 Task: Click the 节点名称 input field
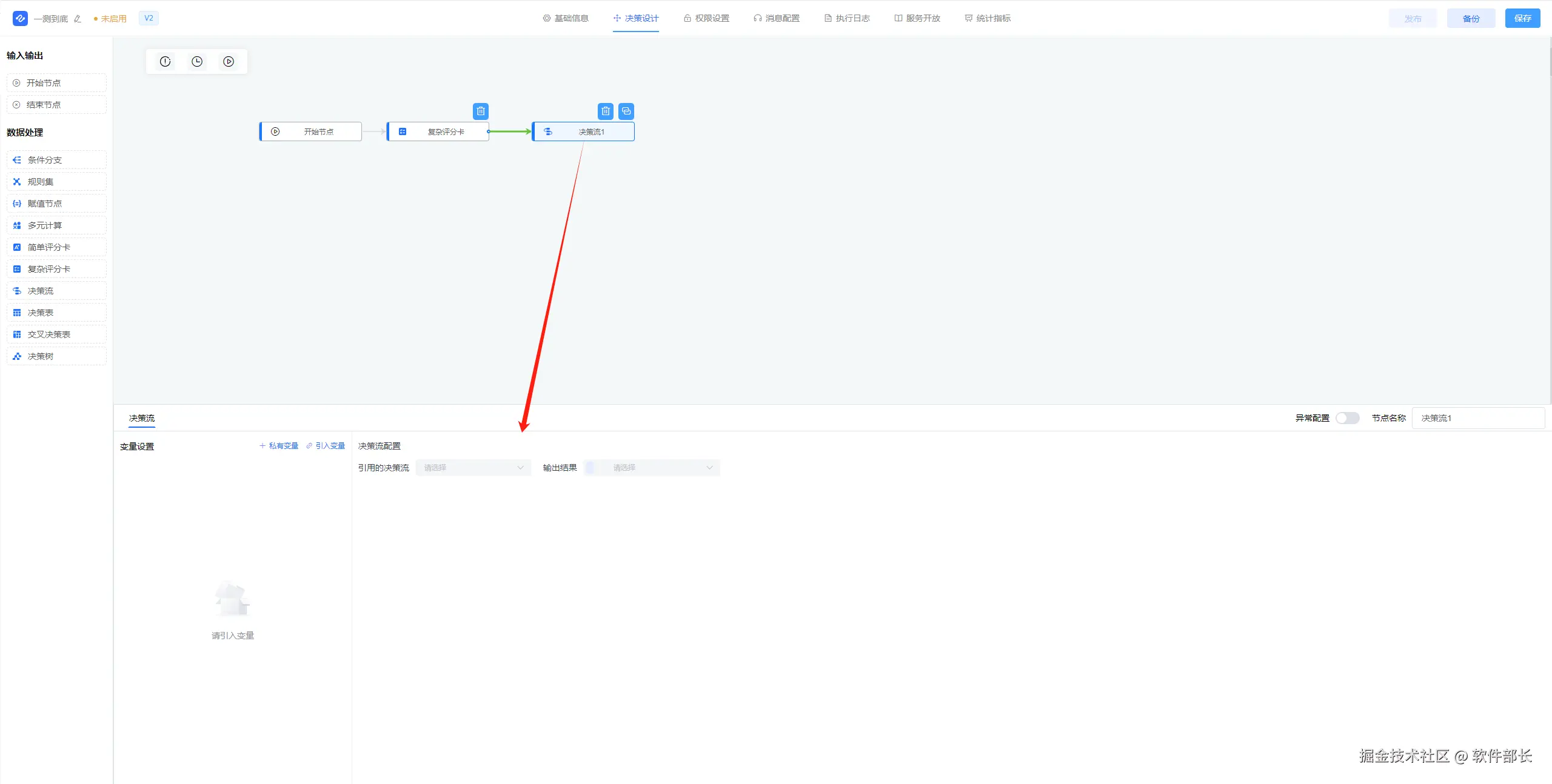(1478, 418)
